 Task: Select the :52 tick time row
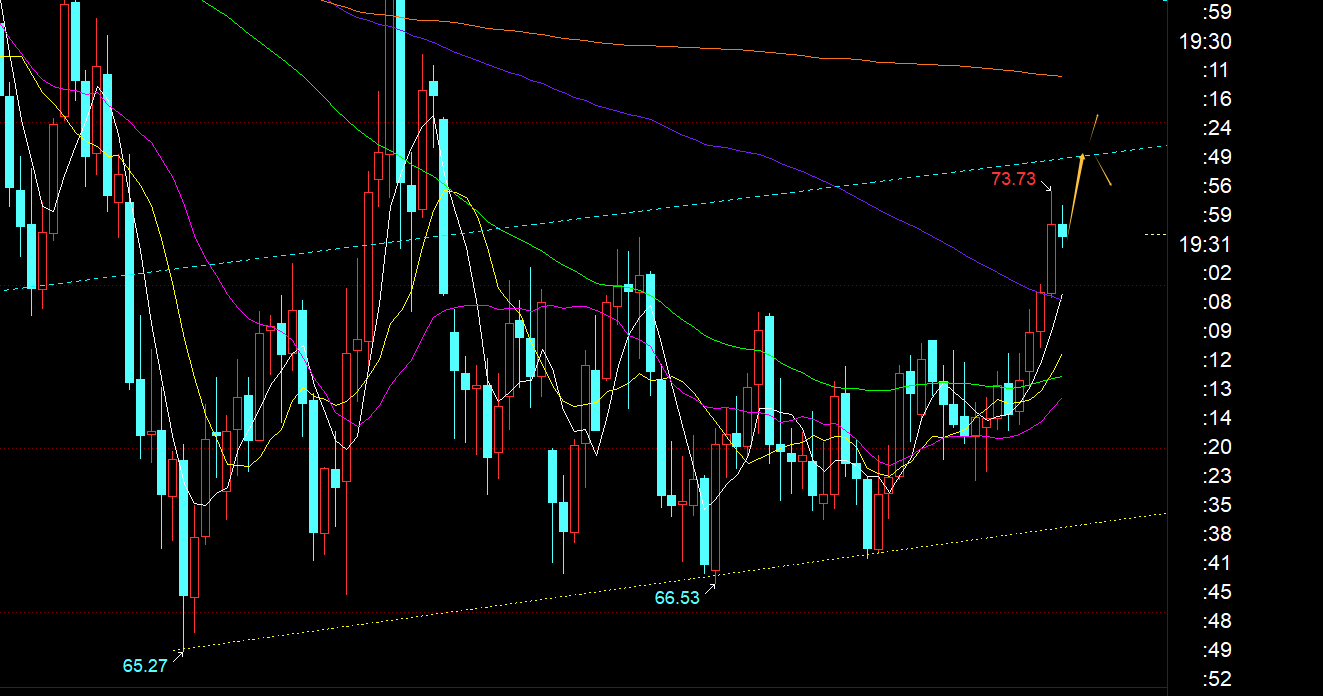coord(1216,679)
